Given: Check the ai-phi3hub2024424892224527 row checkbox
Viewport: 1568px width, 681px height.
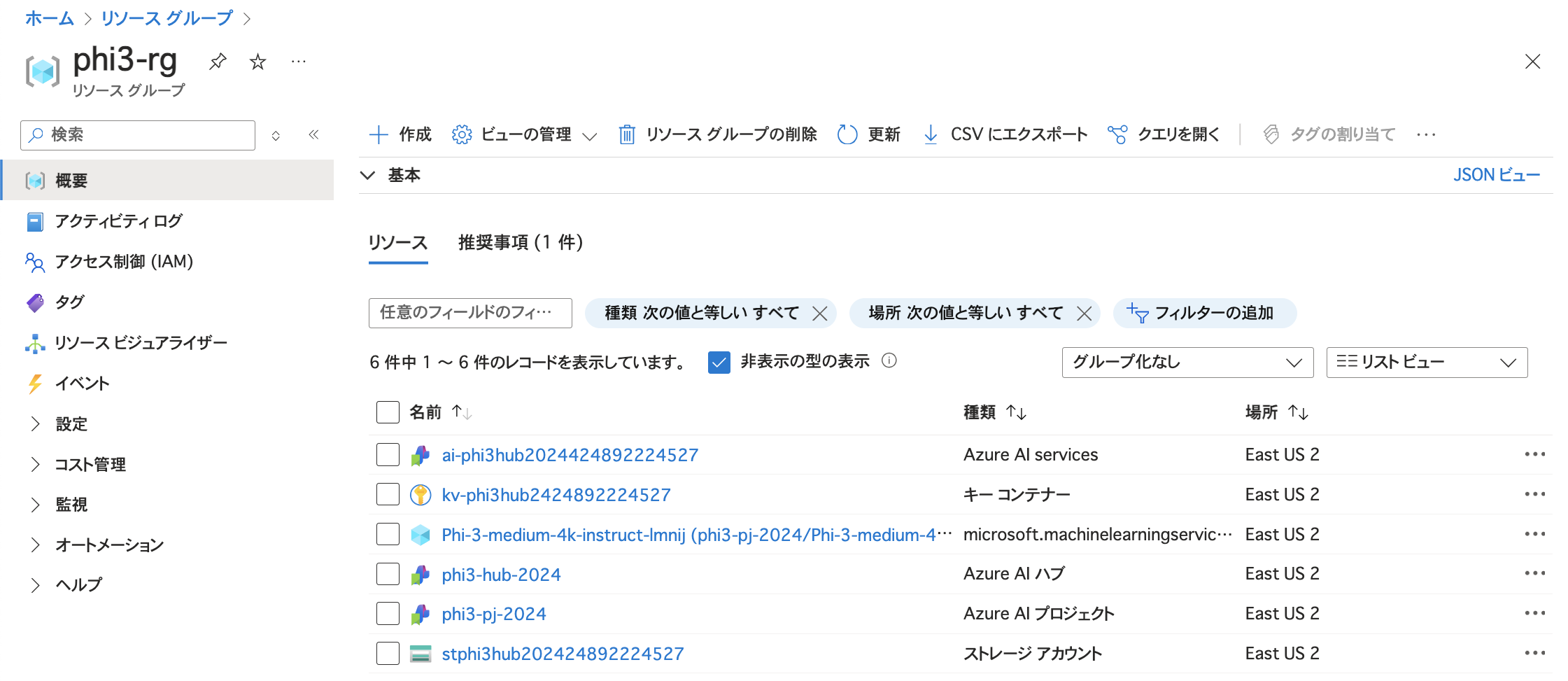Looking at the screenshot, I should pyautogui.click(x=388, y=454).
